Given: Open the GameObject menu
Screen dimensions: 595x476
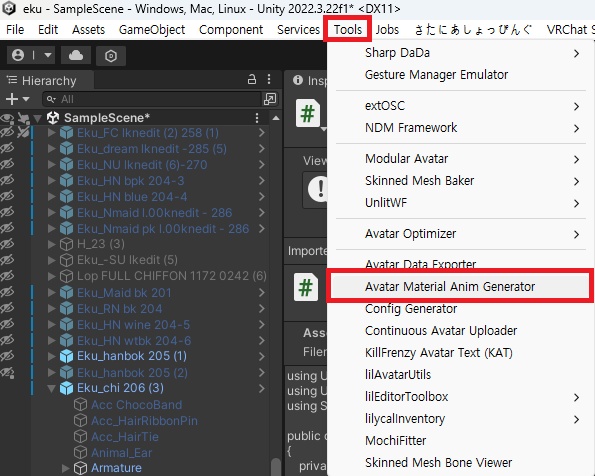Looking at the screenshot, I should 152,29.
